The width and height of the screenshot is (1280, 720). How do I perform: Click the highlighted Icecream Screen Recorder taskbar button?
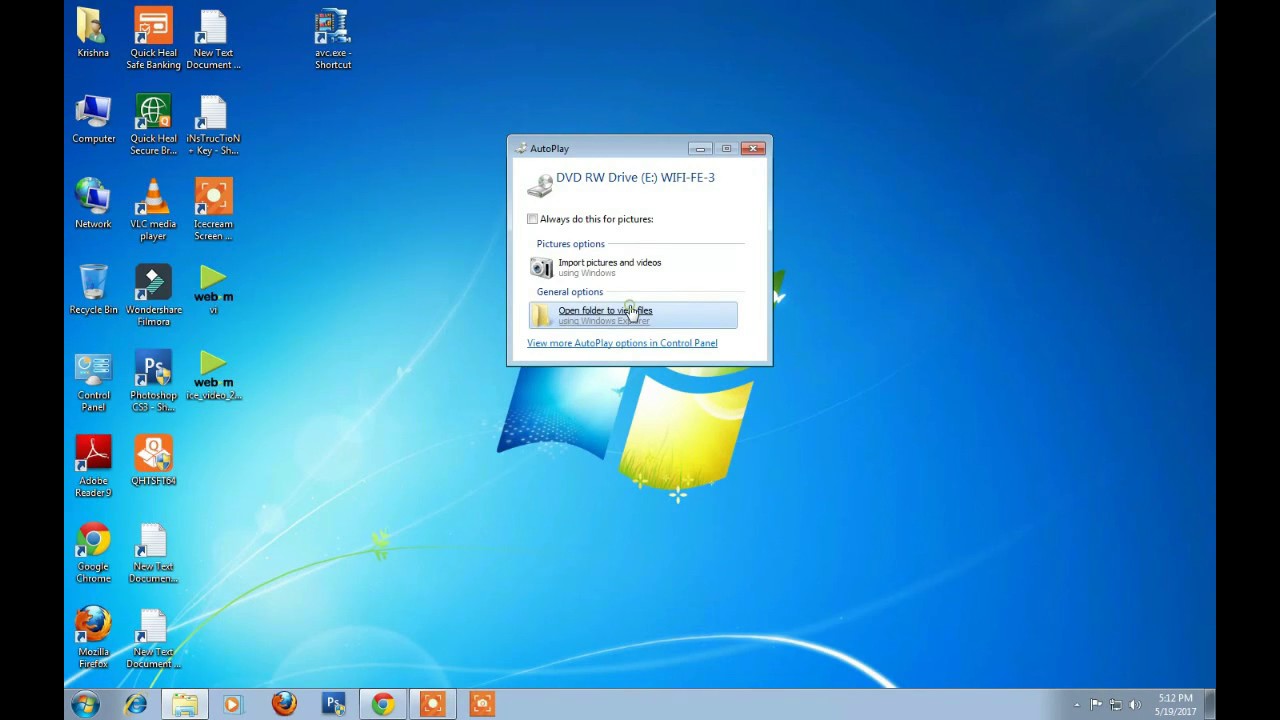tap(432, 704)
